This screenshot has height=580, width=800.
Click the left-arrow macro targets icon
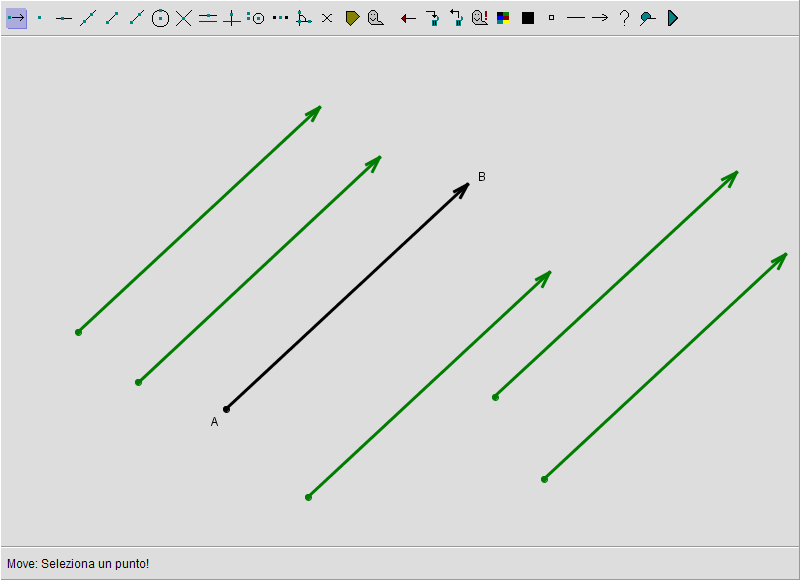click(456, 18)
